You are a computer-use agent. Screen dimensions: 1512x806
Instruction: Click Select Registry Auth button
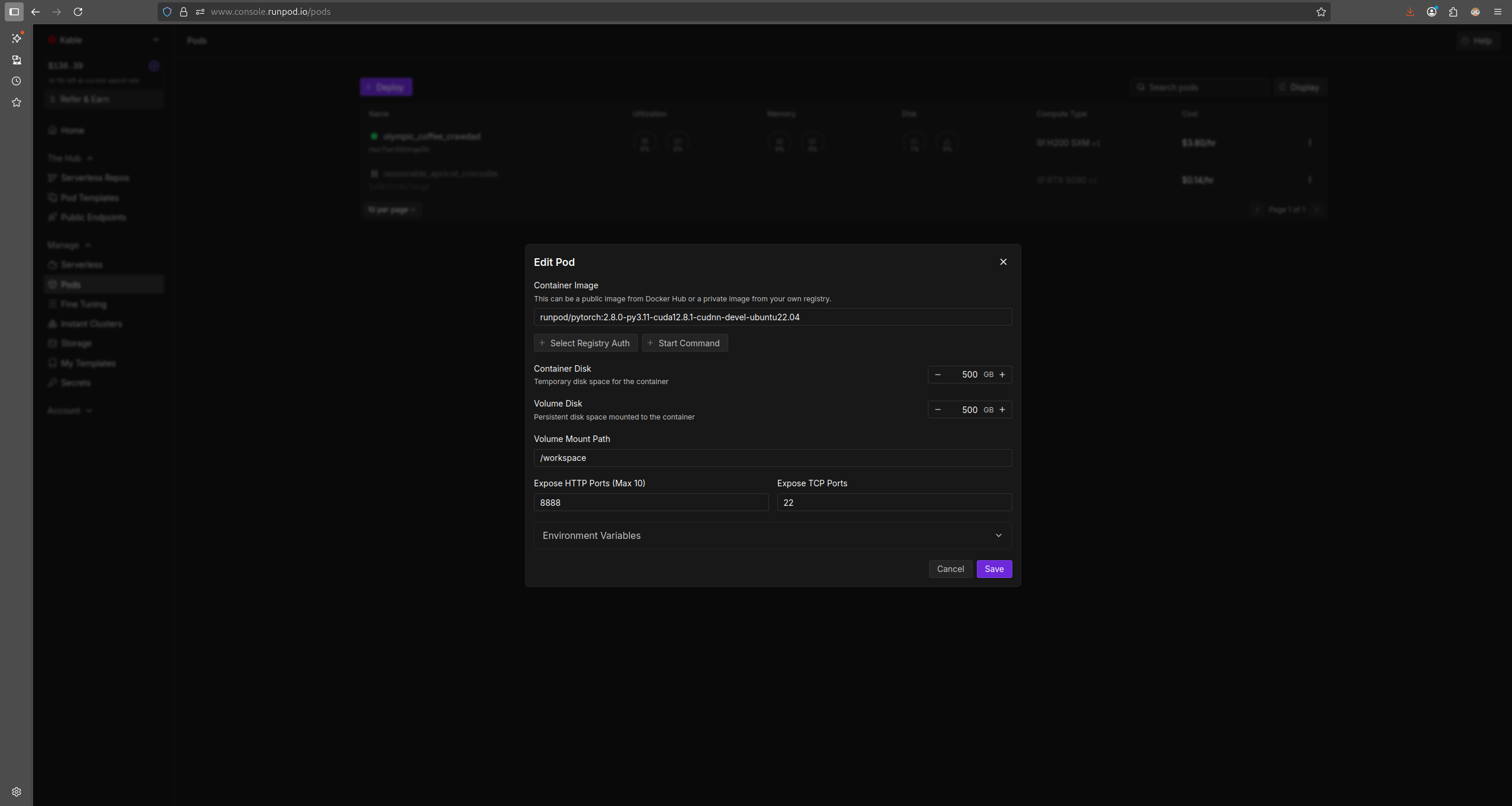click(585, 343)
